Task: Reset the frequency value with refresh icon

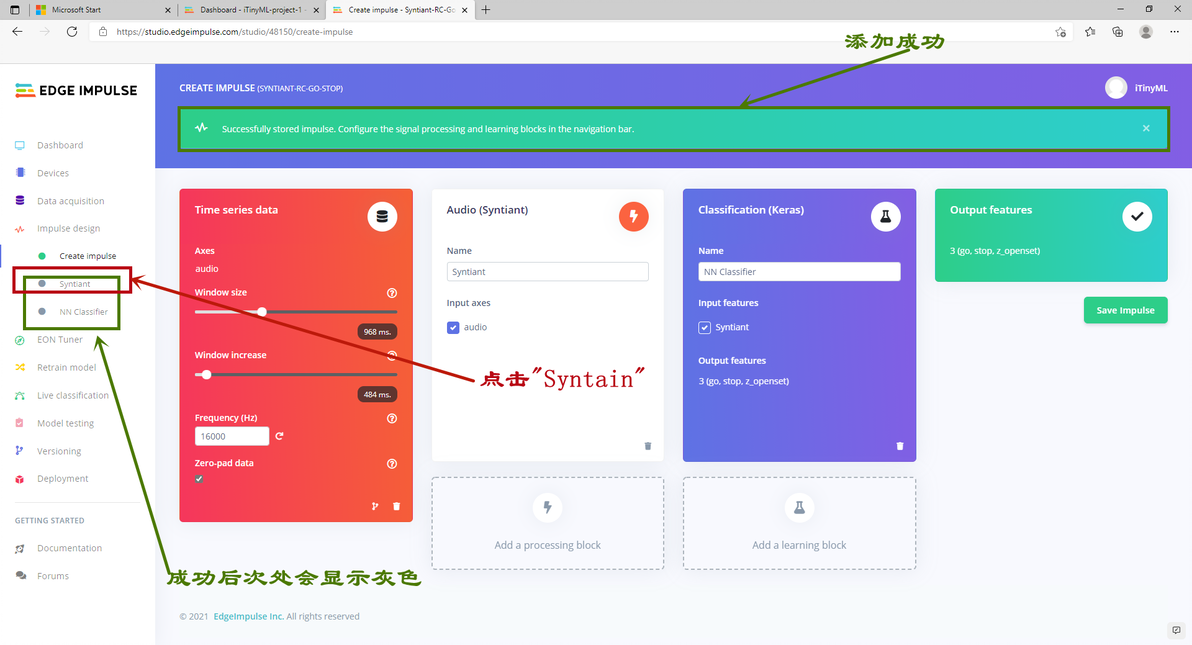Action: click(279, 436)
